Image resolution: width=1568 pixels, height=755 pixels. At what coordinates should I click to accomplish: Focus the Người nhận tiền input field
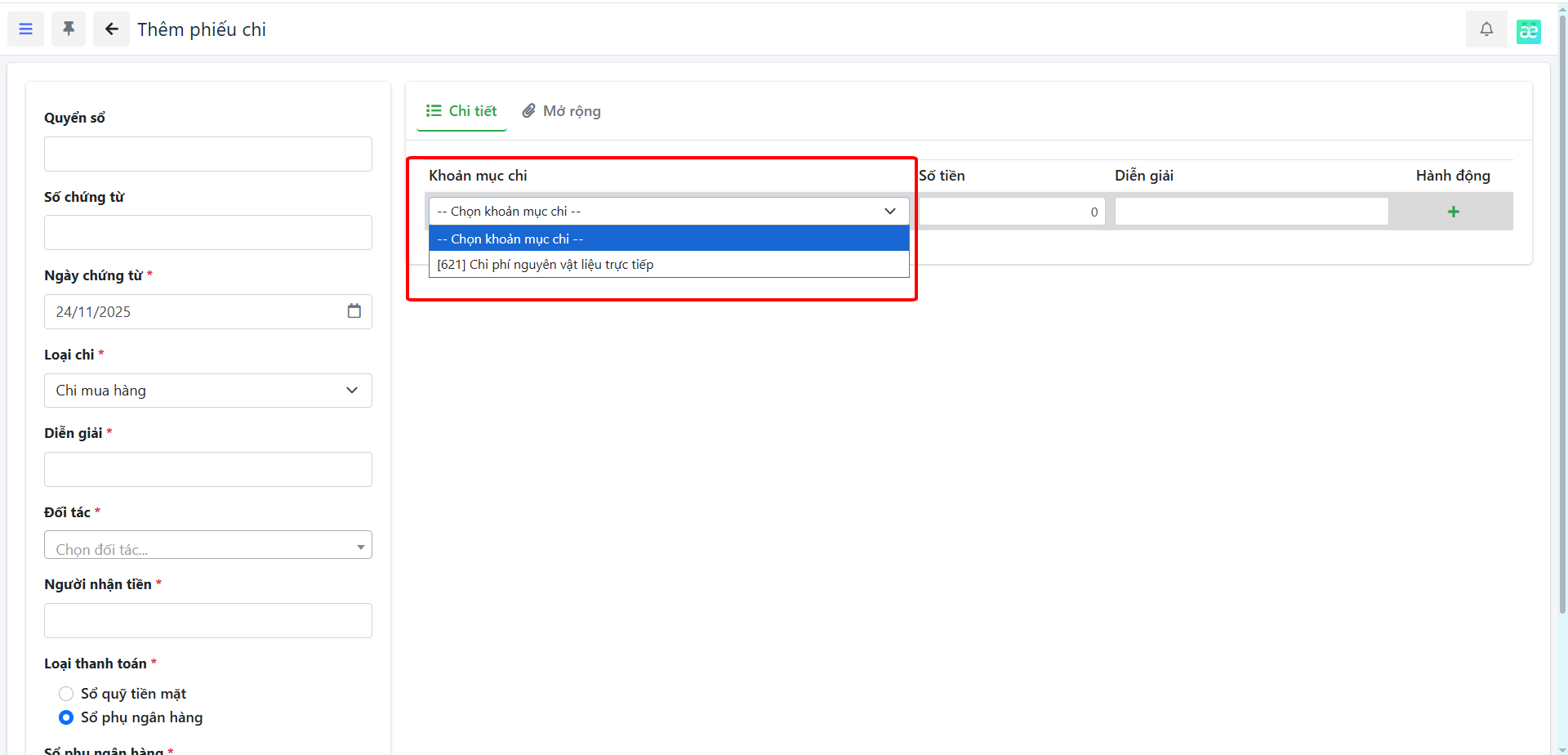point(207,621)
